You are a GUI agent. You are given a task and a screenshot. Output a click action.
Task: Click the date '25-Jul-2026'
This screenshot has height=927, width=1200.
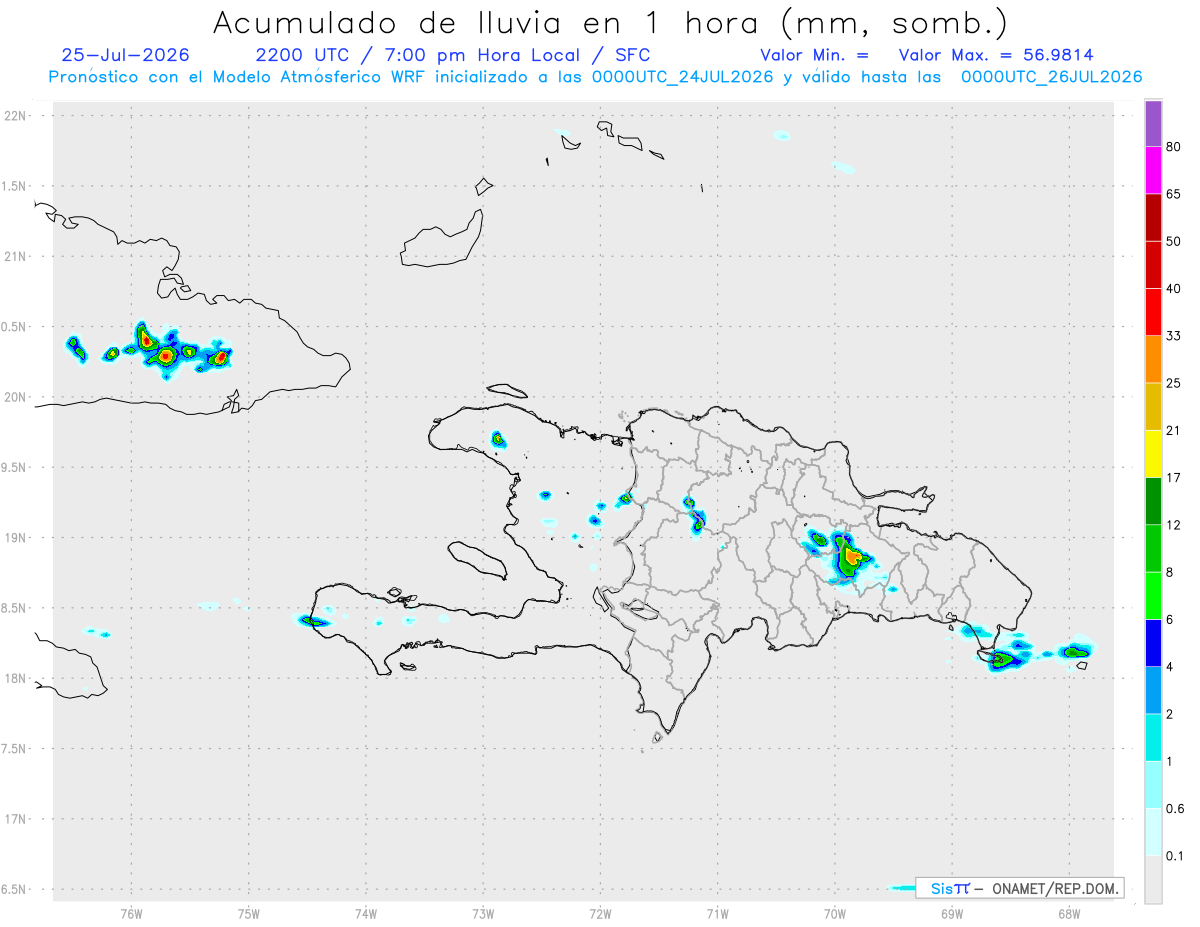click(x=125, y=55)
